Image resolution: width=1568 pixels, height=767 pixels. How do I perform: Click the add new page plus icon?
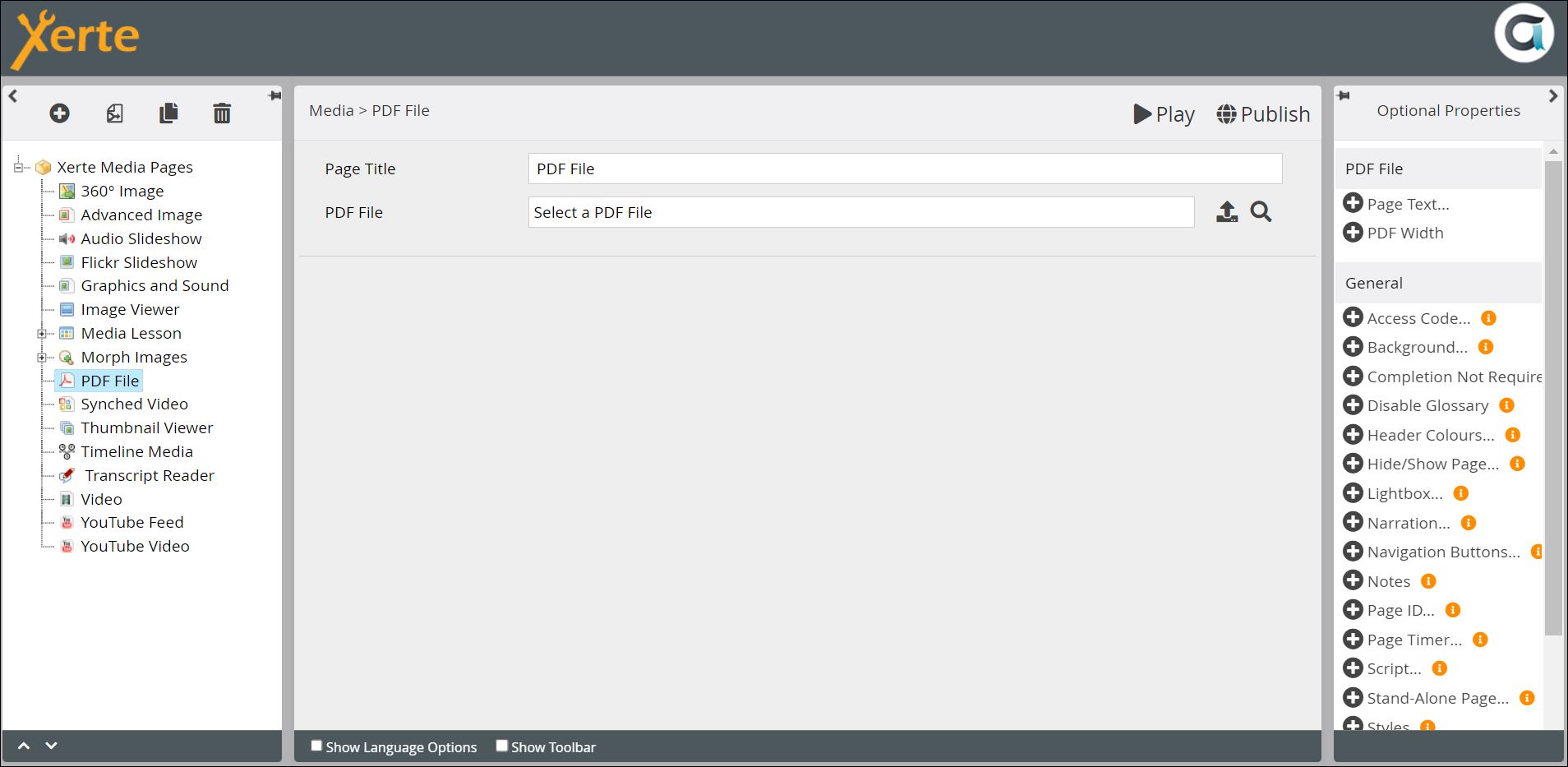[59, 113]
